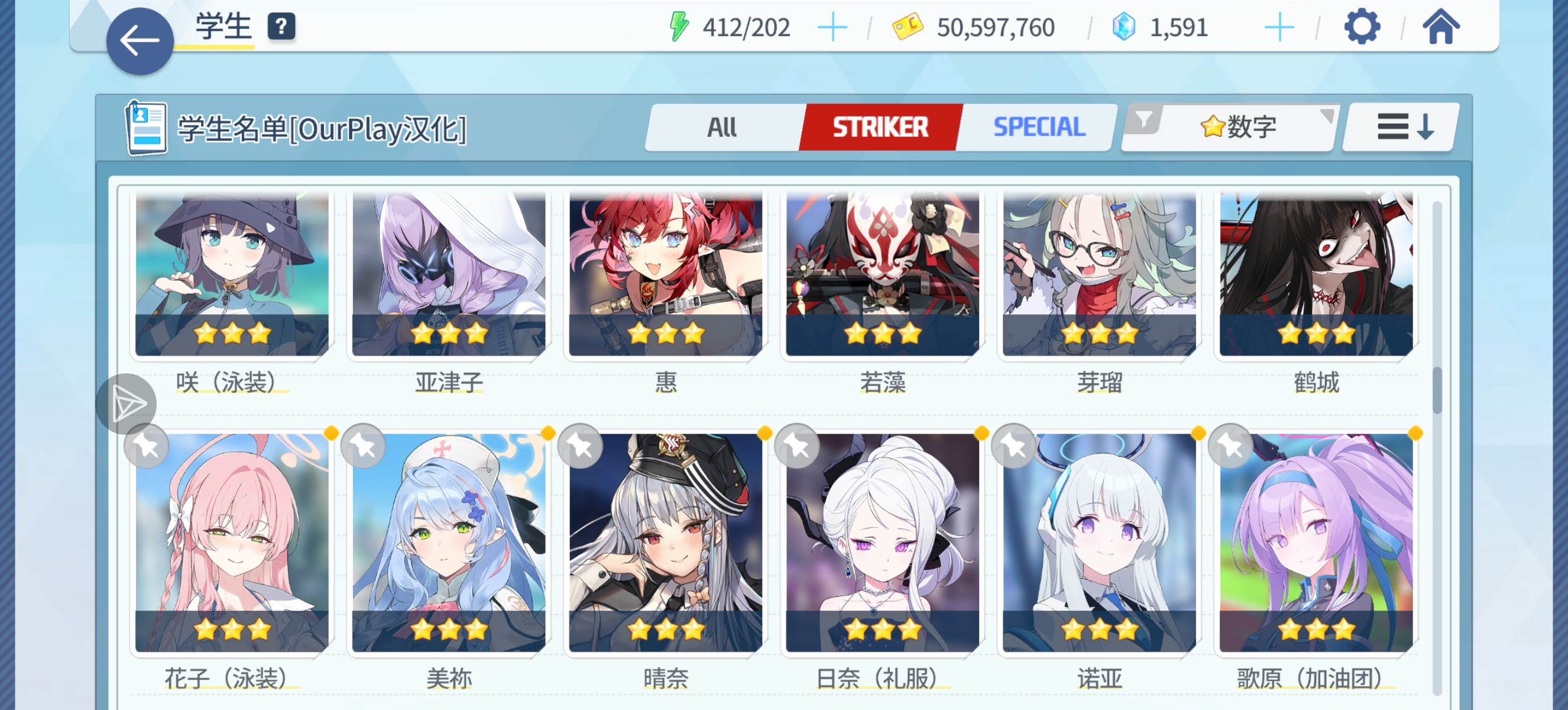Add gems with plus beside 1,591
This screenshot has width=1568, height=710.
pos(1279,27)
